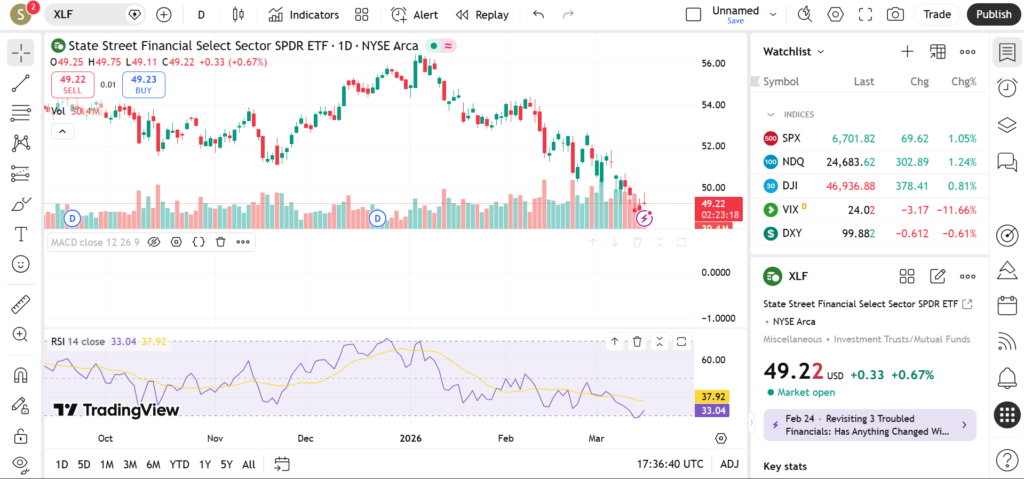The width and height of the screenshot is (1024, 479).
Task: Open the Fibonacci retracement tool group
Action: pos(20,114)
